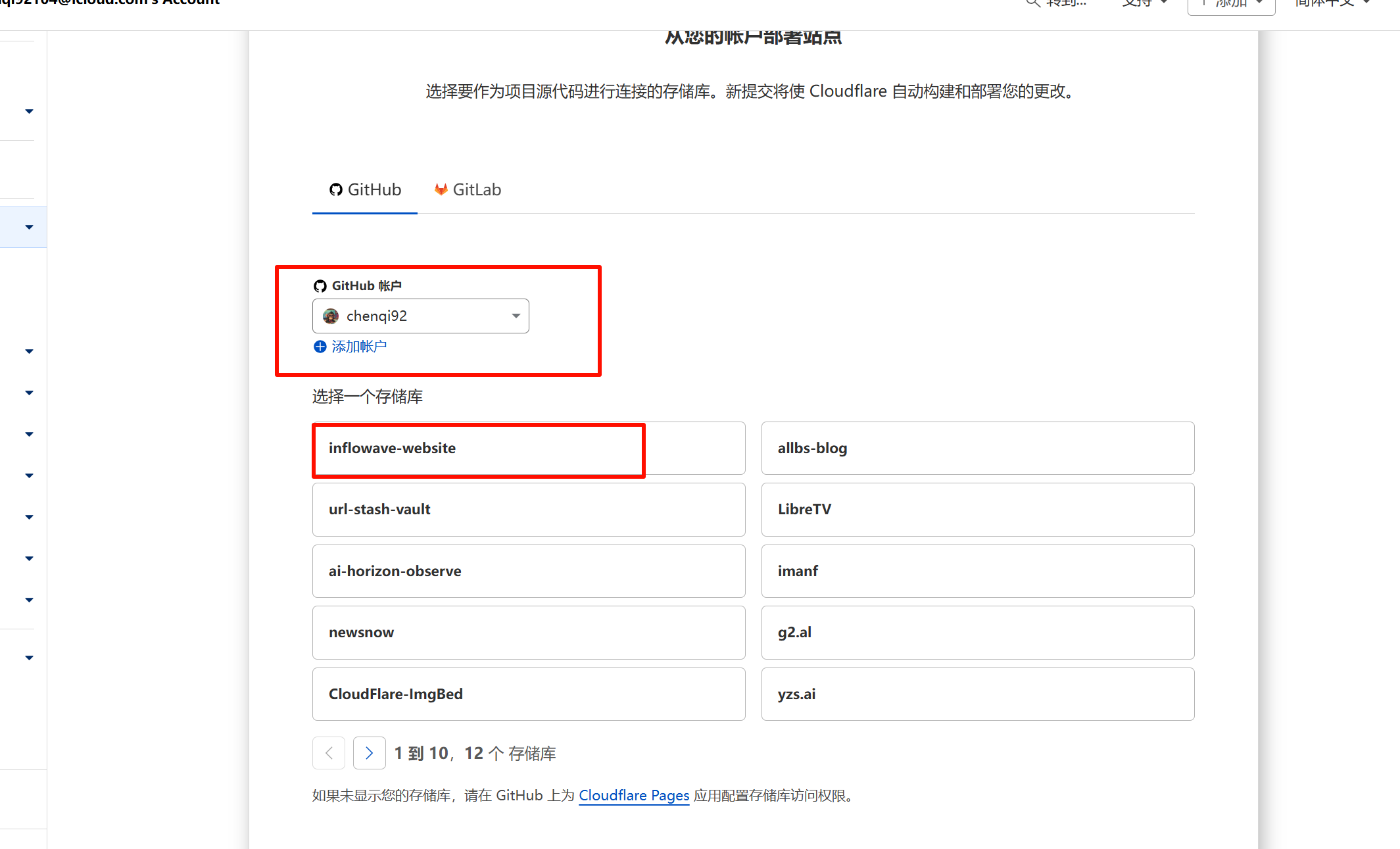Viewport: 1400px width, 849px height.
Task: Click the search magnifier icon in header
Action: click(x=1033, y=3)
